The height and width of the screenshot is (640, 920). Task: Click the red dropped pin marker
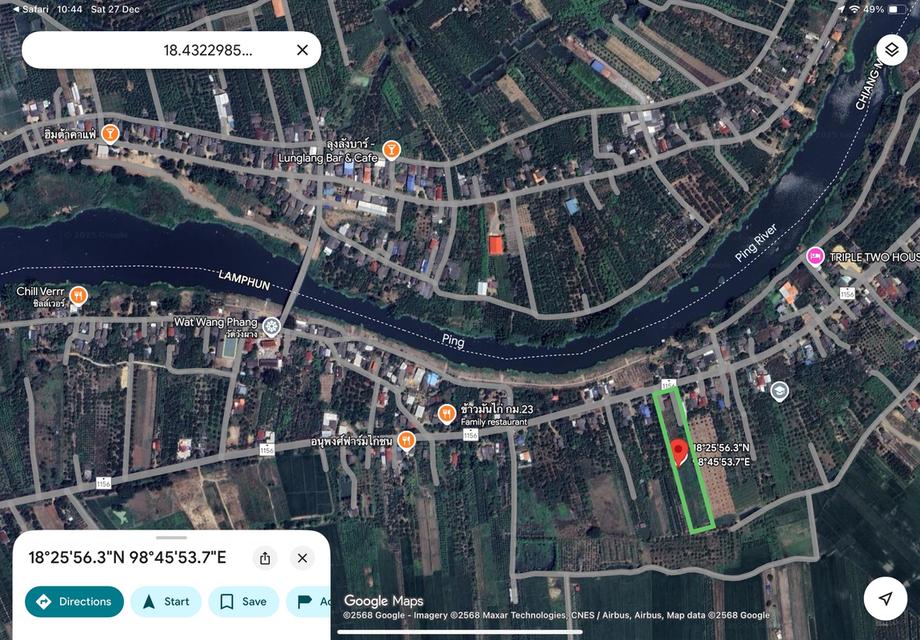(x=679, y=453)
